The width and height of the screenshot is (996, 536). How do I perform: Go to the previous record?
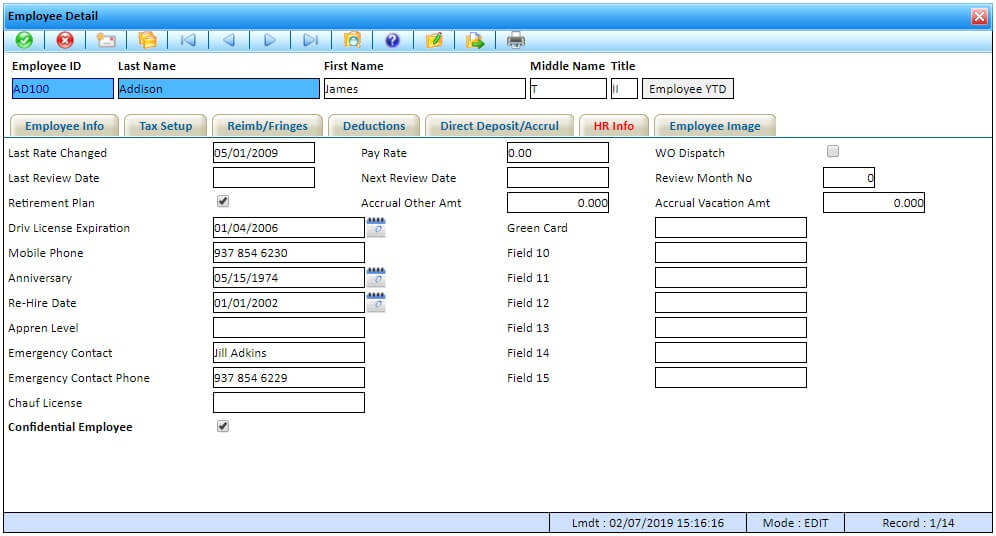pos(229,40)
